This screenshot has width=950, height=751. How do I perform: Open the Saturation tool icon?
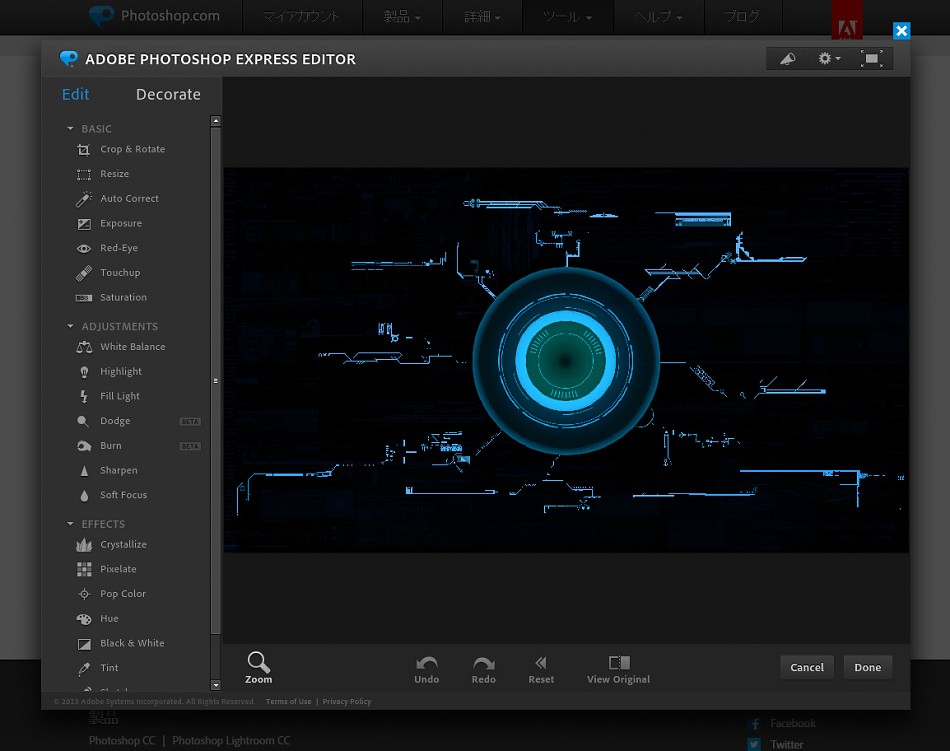[84, 298]
